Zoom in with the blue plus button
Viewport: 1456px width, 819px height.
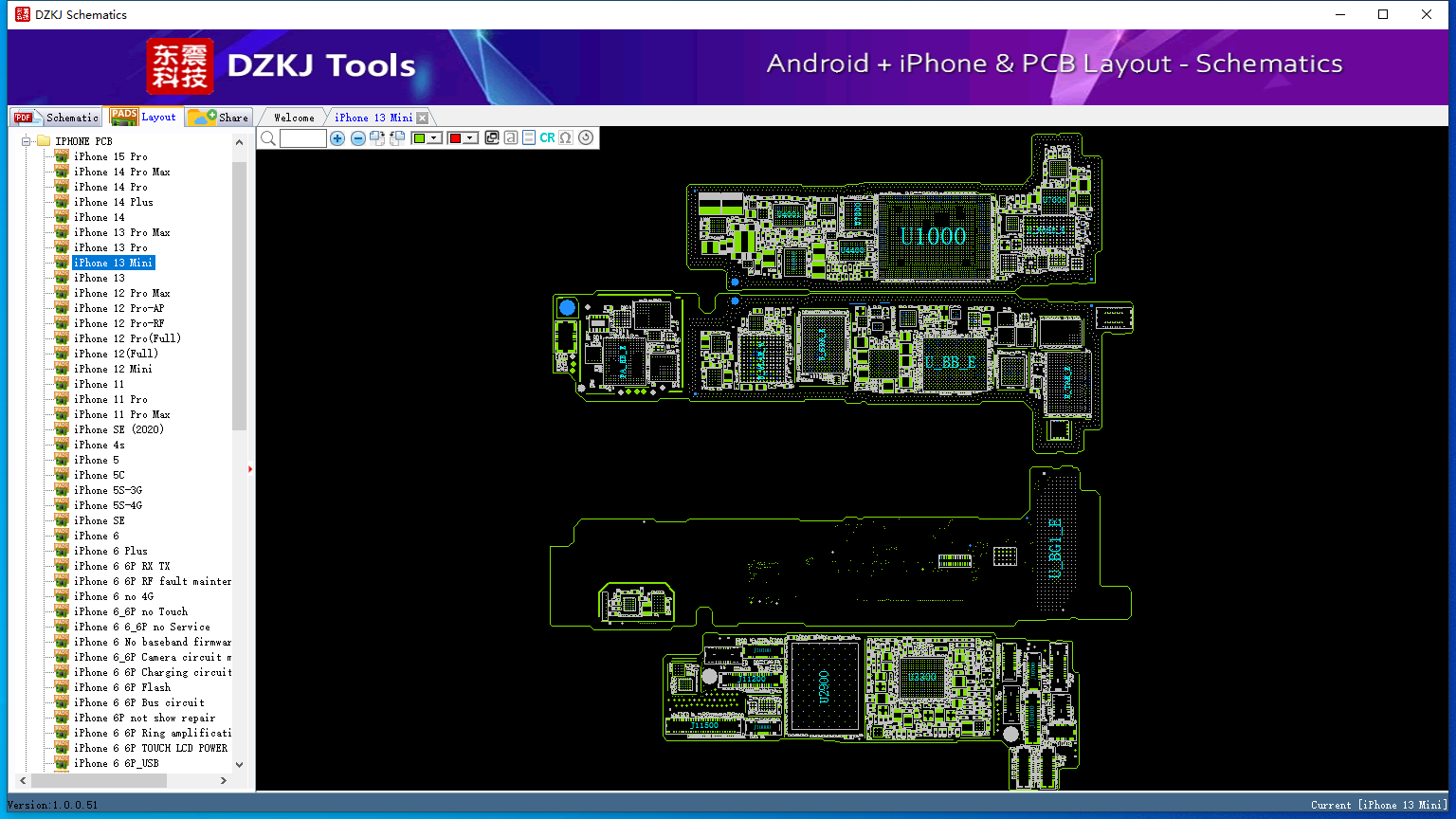coord(337,138)
